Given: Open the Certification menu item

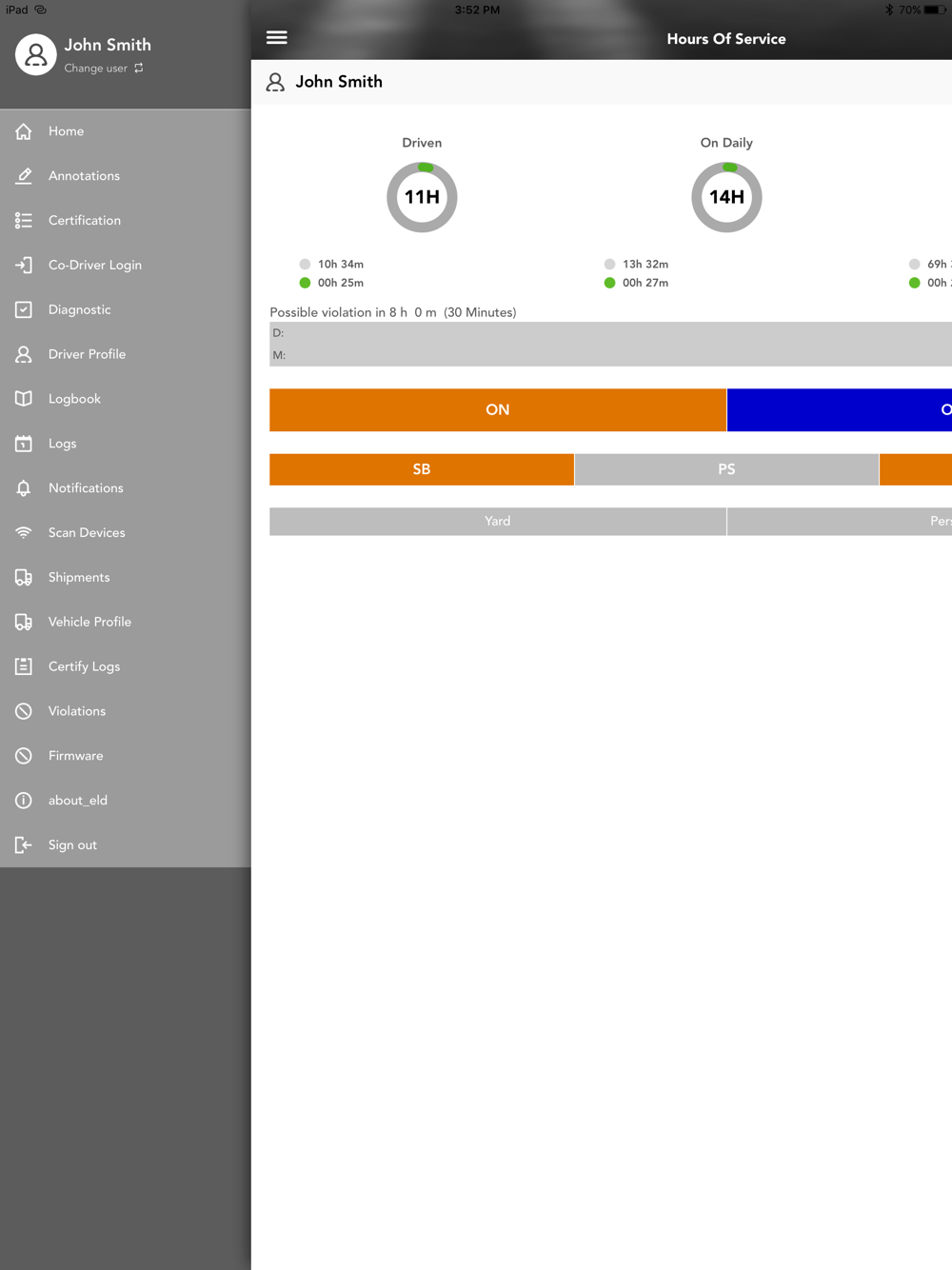Looking at the screenshot, I should (x=126, y=221).
